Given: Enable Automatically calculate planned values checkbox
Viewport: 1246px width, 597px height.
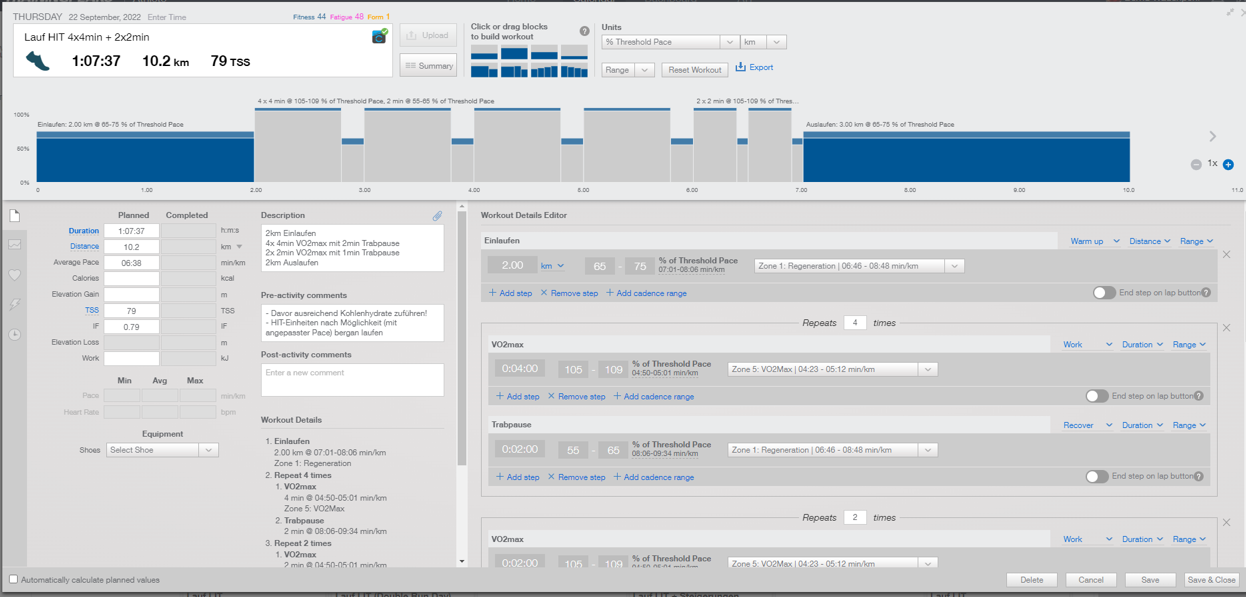Looking at the screenshot, I should point(14,579).
